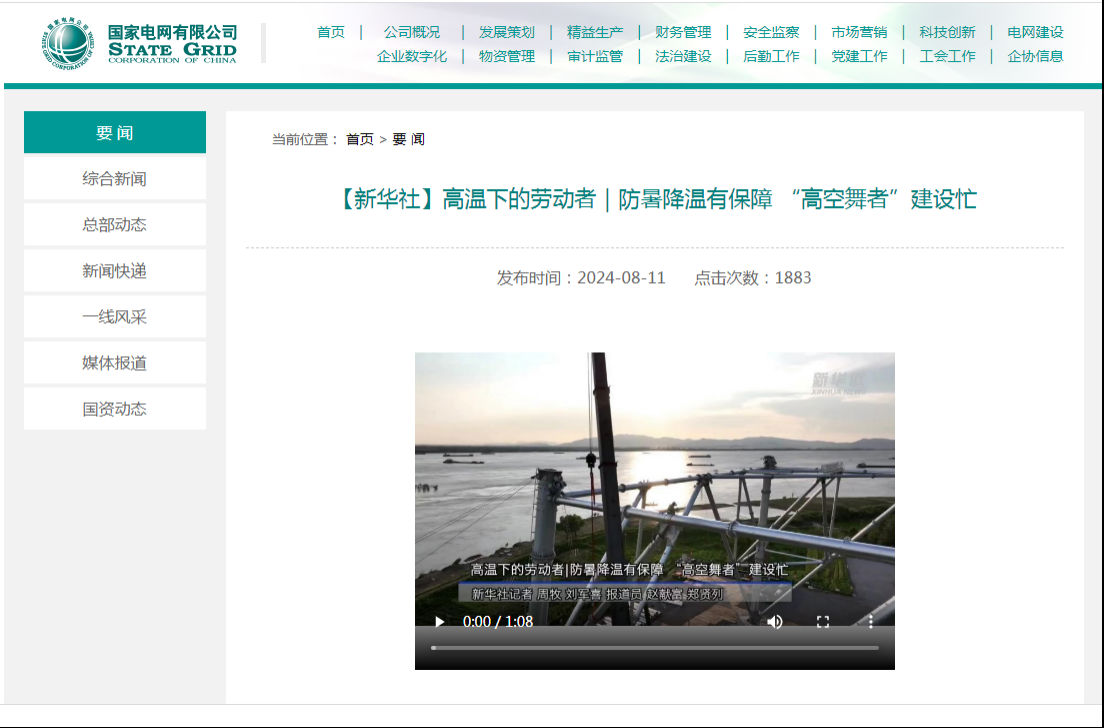Navigate to 企协信息
1104x728 pixels.
tap(1035, 56)
